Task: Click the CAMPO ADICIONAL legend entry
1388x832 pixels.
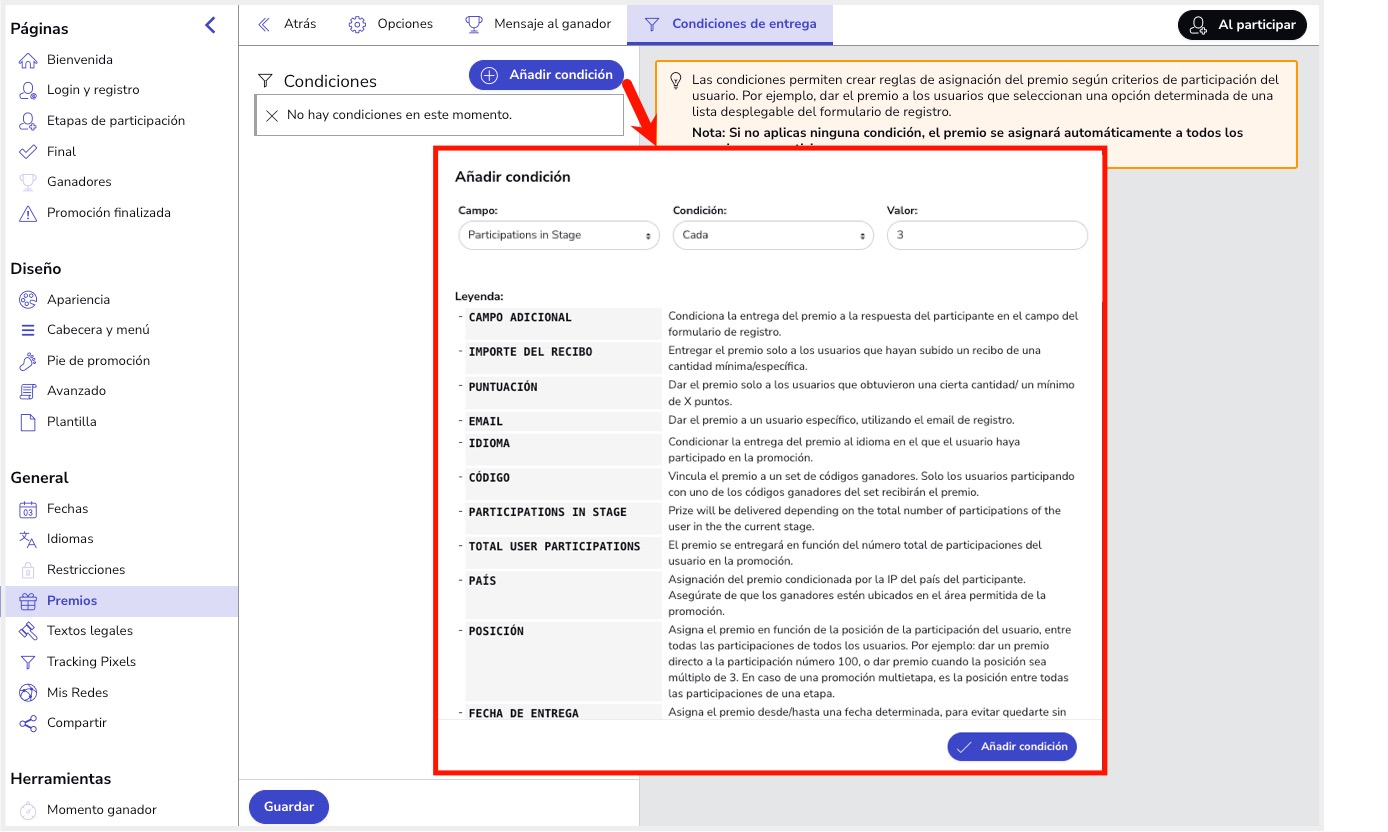Action: coord(520,318)
